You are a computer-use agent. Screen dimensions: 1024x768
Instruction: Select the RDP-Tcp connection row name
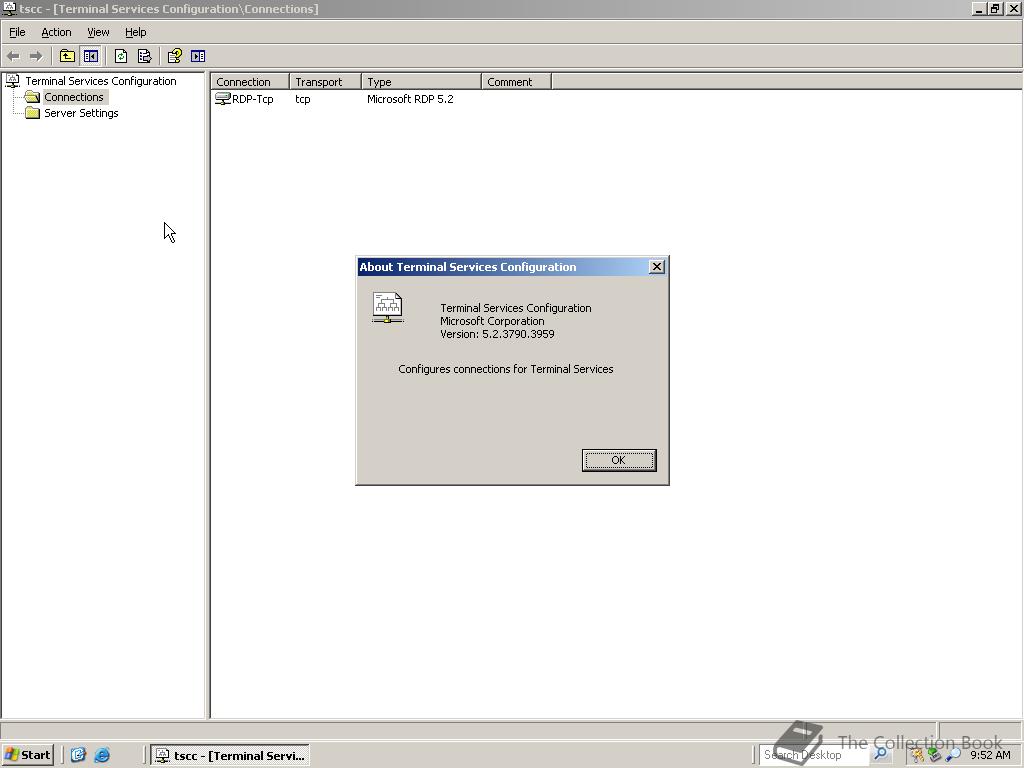(x=253, y=99)
